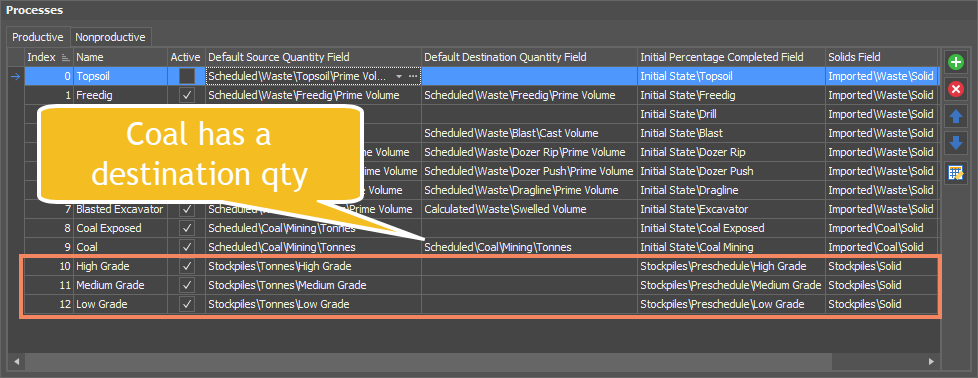Toggle Active checkbox for Coal Exposed
The width and height of the screenshot is (978, 378).
point(186,228)
